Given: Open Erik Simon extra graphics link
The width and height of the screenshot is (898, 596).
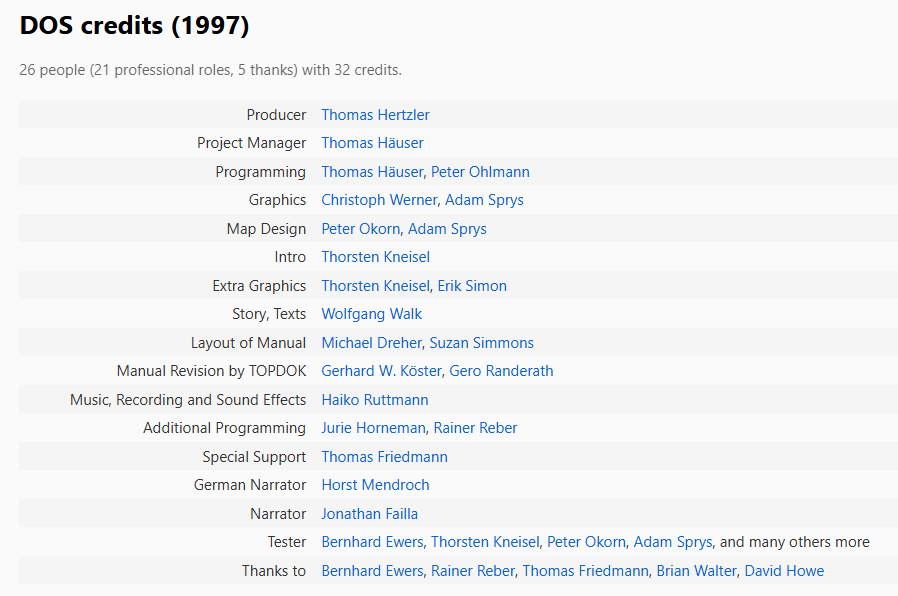Looking at the screenshot, I should pos(472,286).
